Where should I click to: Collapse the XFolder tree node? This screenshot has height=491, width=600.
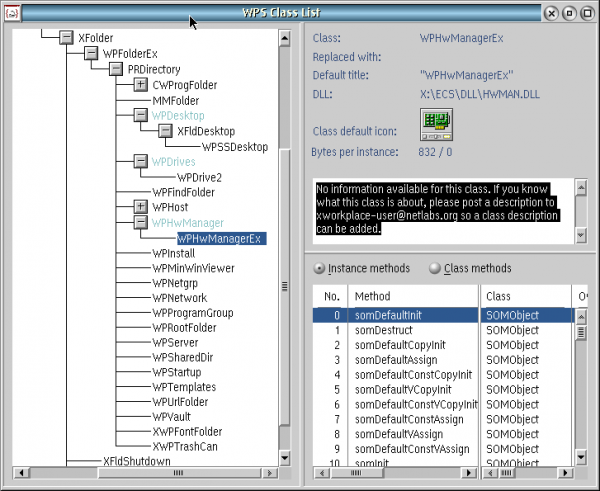(66, 37)
